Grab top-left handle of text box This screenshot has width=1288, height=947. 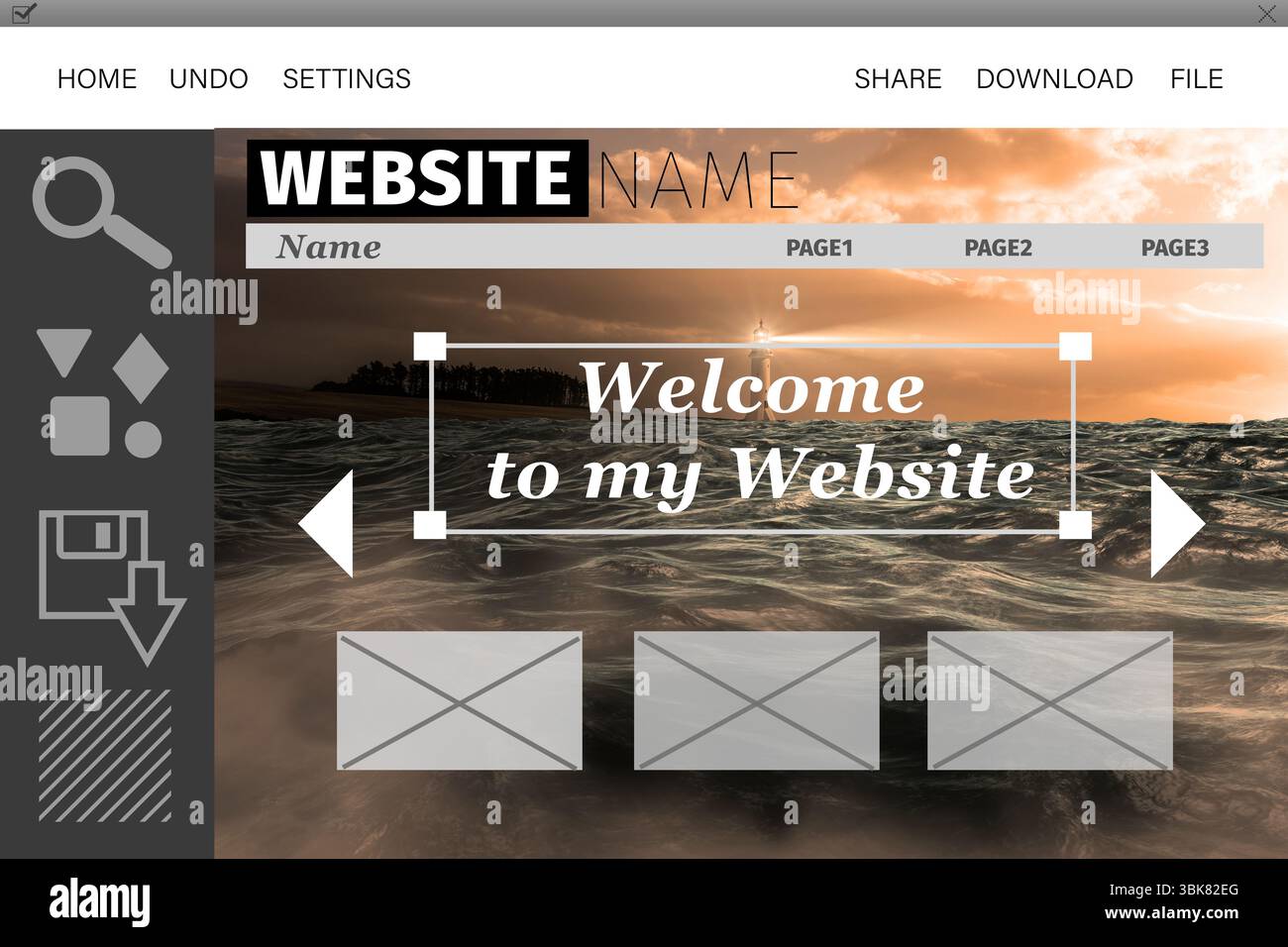tap(430, 347)
